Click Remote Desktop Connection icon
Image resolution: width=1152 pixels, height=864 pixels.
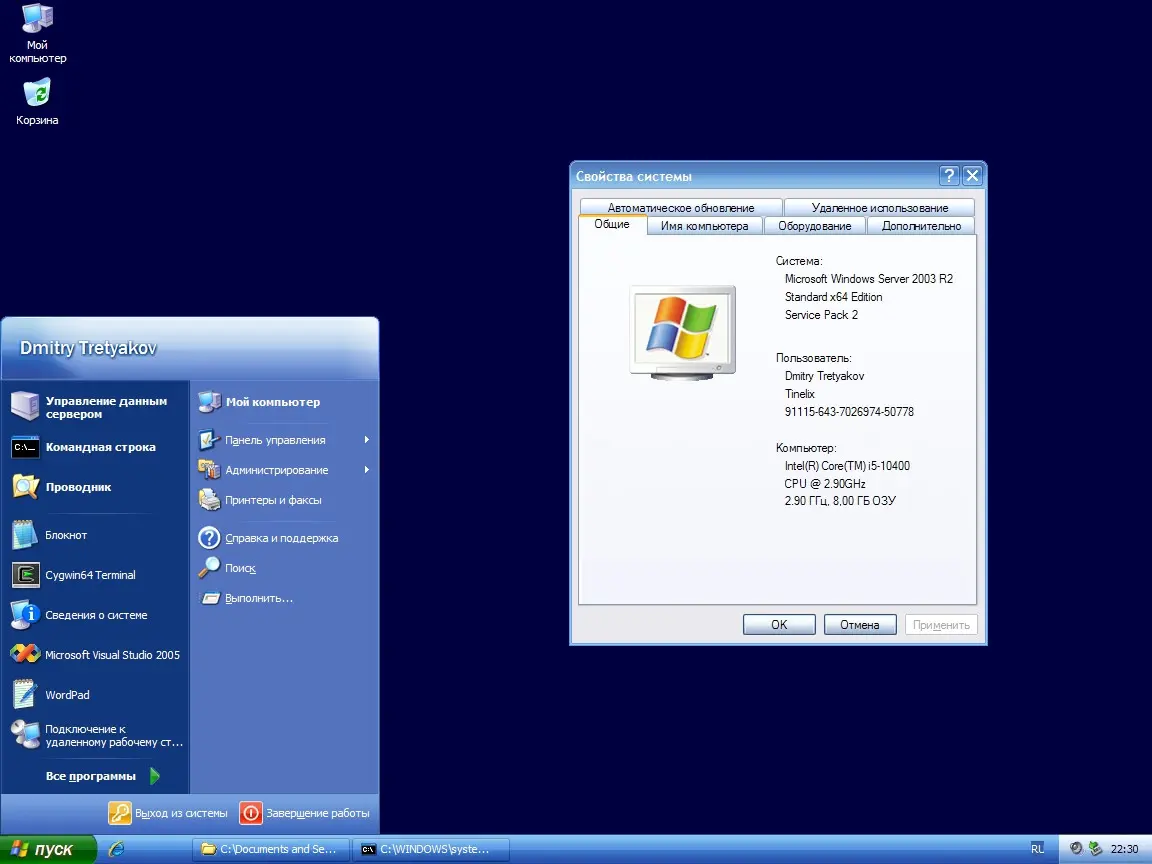click(x=25, y=735)
